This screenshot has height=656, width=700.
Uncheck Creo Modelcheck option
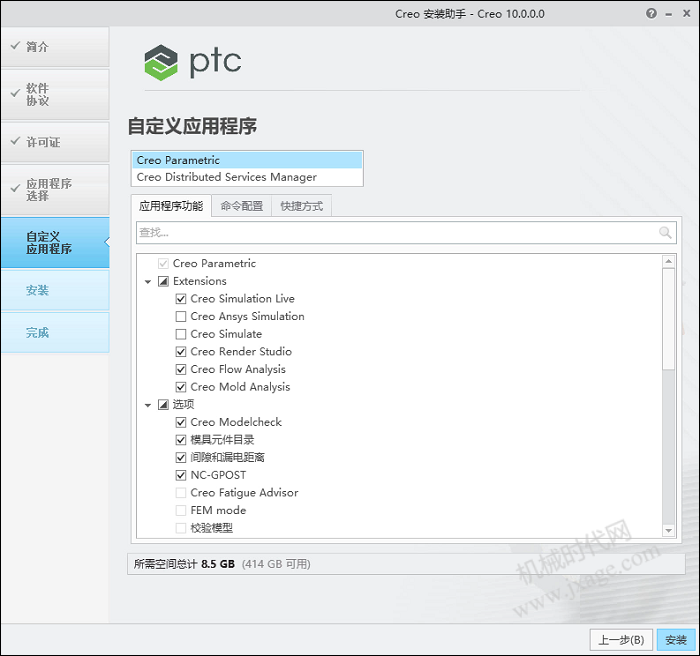click(x=181, y=422)
